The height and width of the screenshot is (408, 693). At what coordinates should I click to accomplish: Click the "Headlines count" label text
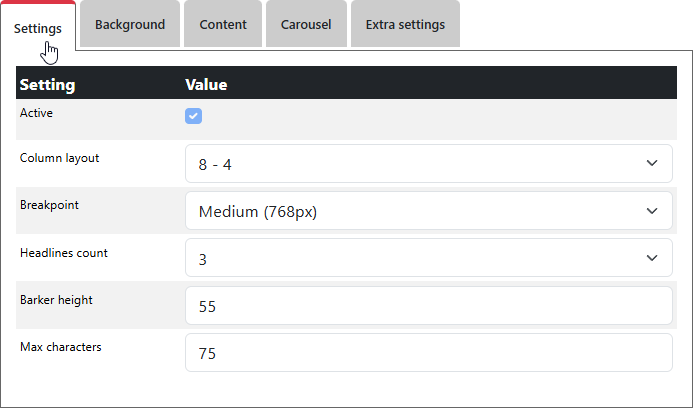pos(64,253)
